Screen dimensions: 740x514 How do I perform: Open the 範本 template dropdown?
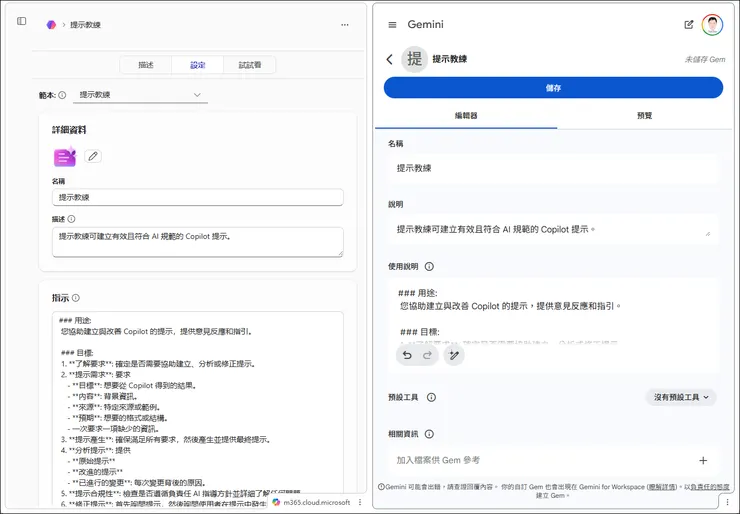coord(140,95)
